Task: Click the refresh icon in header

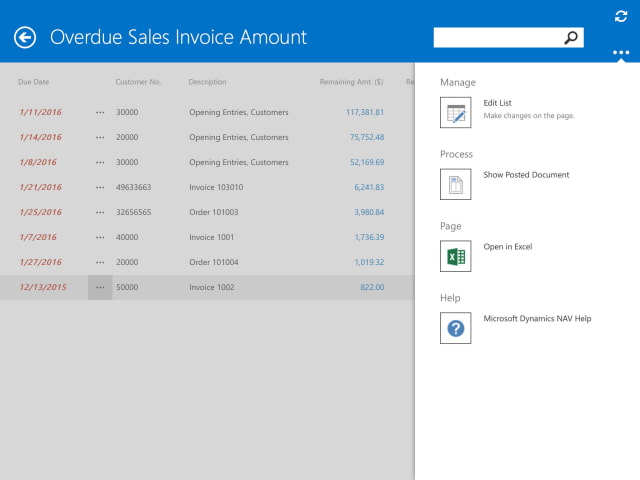Action: (x=621, y=15)
